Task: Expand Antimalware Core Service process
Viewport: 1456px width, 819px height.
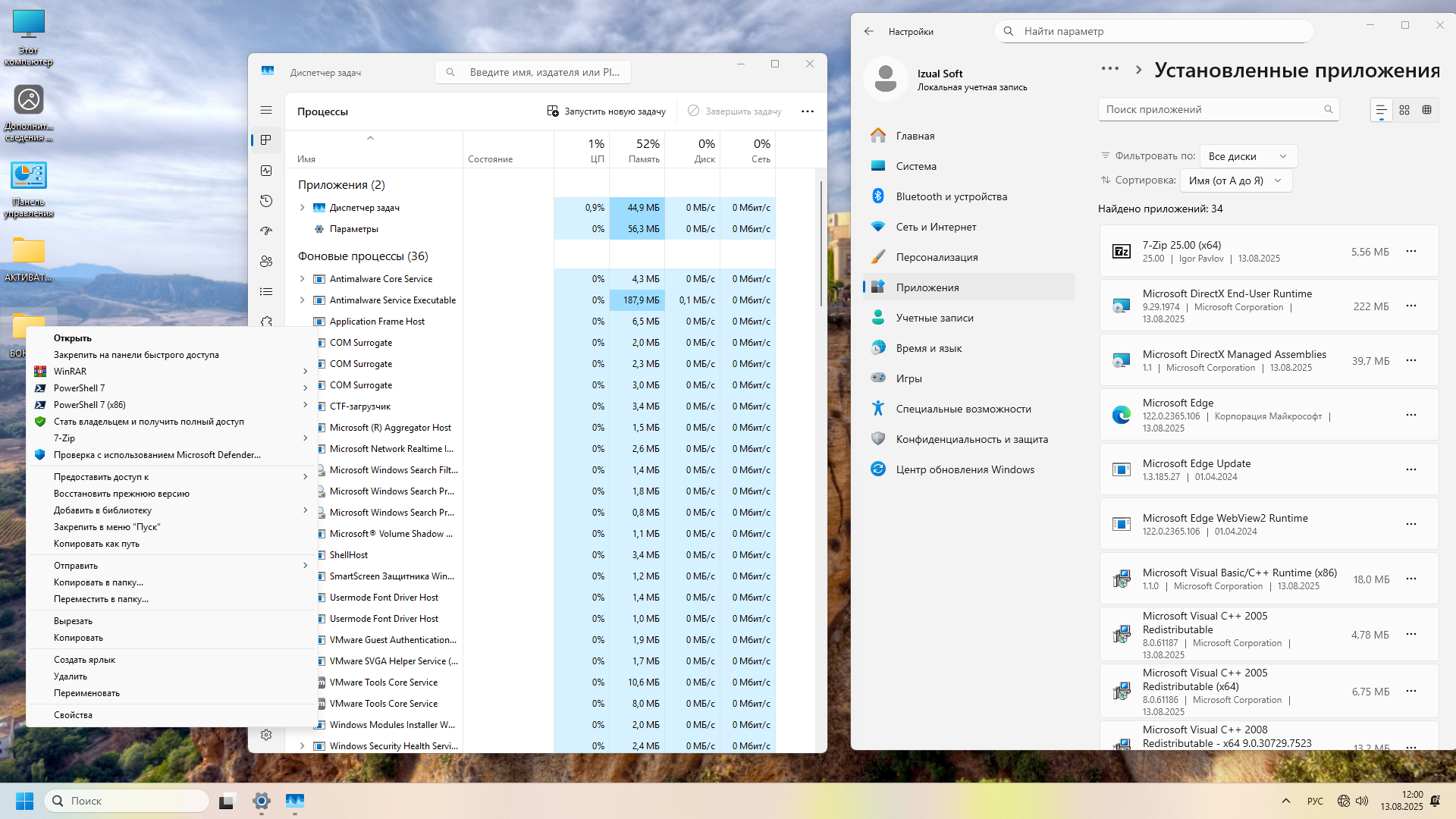Action: (302, 279)
